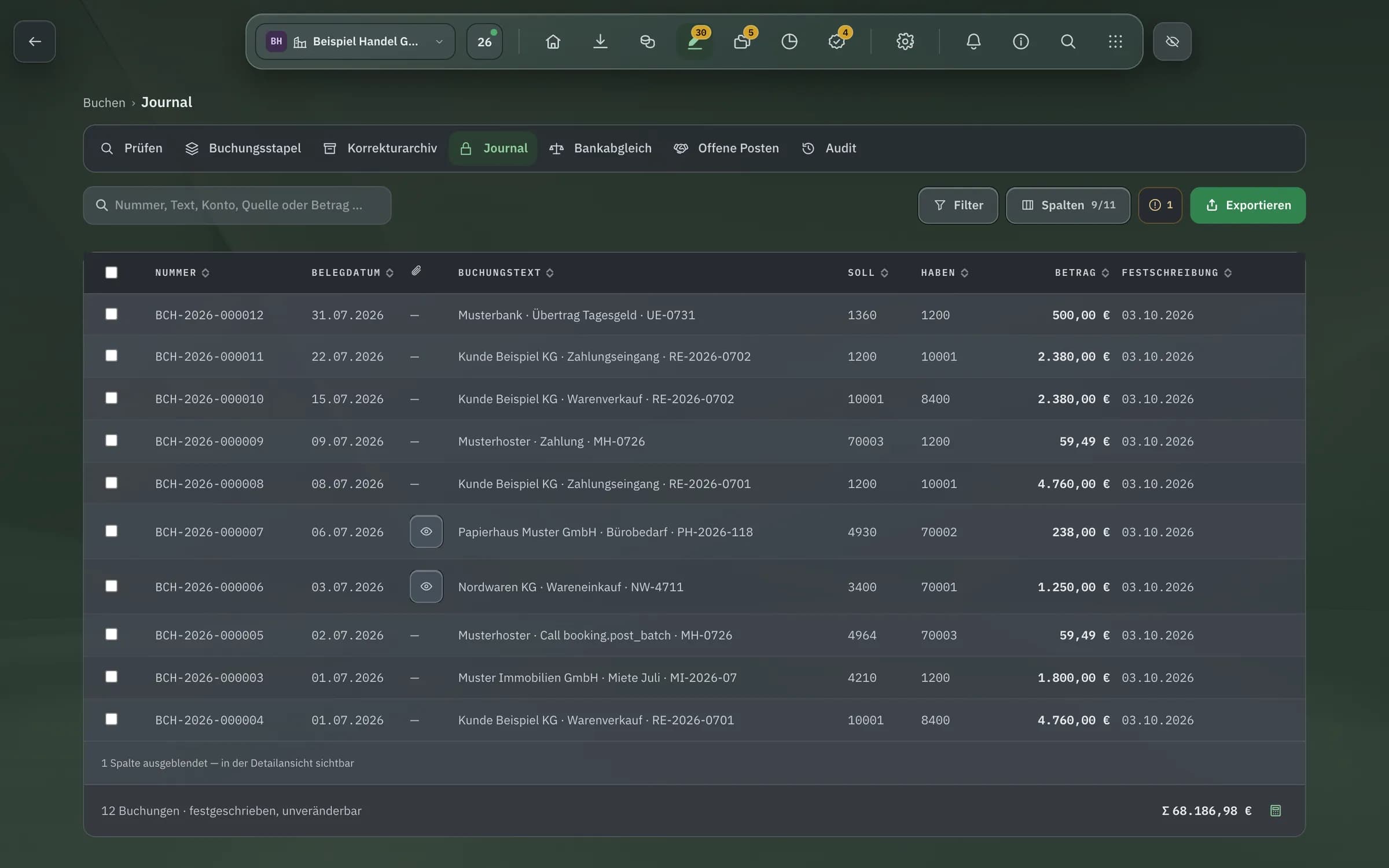Open the pie chart reports icon
Image resolution: width=1389 pixels, height=868 pixels.
(789, 42)
